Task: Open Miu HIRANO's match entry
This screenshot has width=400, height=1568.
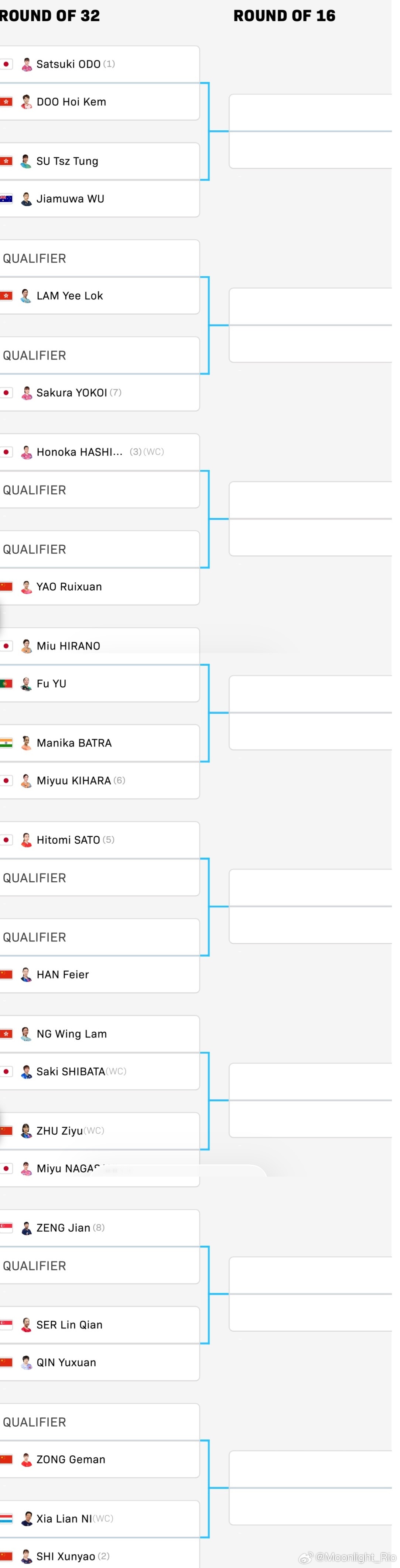Action: point(68,646)
